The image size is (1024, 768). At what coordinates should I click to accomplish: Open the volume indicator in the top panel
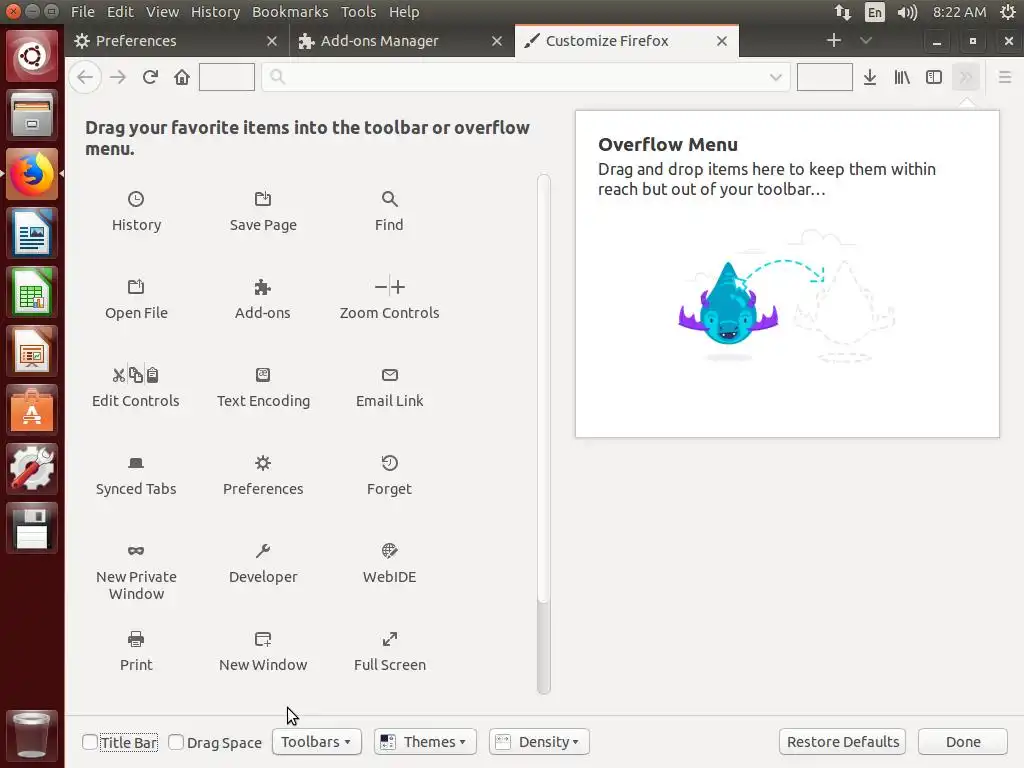907,12
